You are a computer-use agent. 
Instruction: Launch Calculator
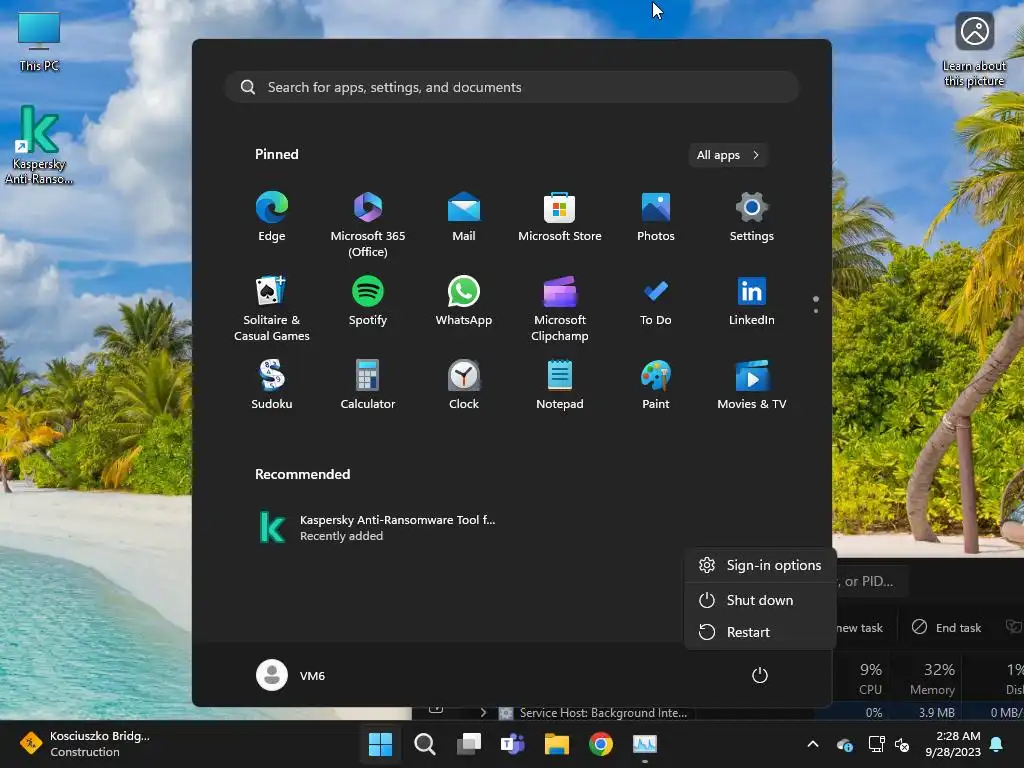(368, 385)
